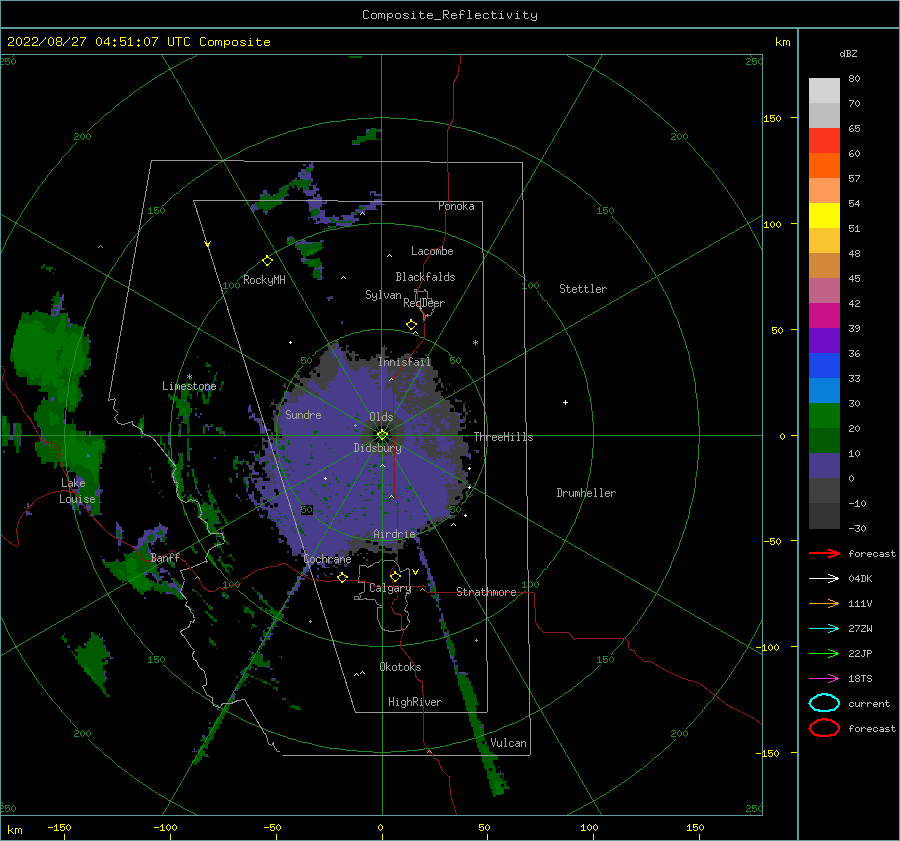
Task: Select the white 04DK arrow legend icon
Action: [824, 579]
